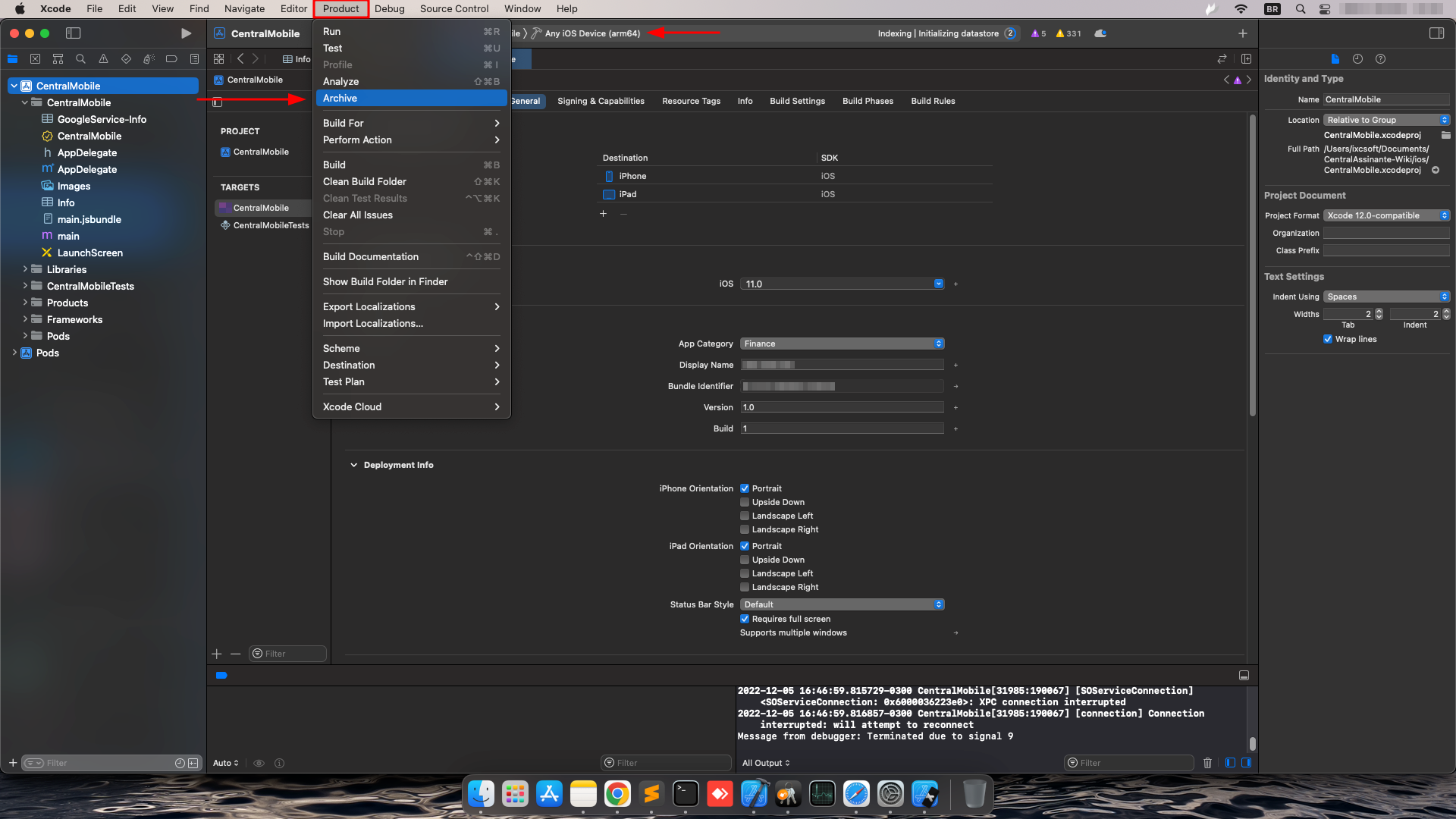
Task: Click the console output scrollbar
Action: coord(1252,744)
